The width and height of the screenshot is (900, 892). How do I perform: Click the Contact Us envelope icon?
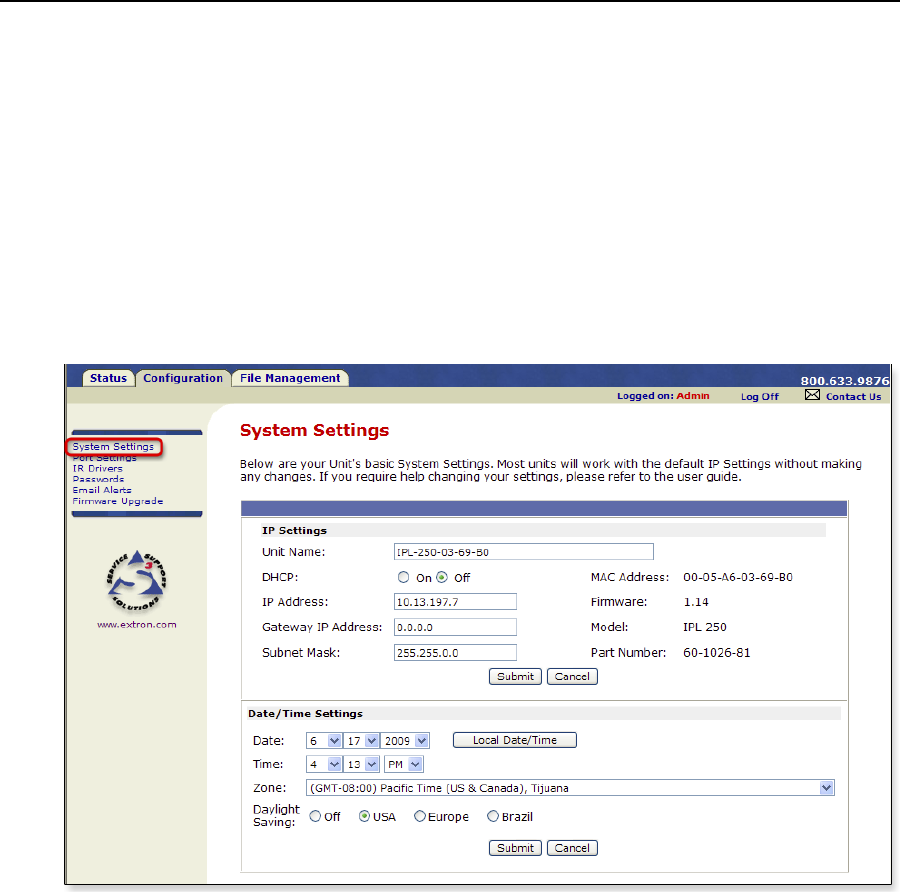[x=812, y=395]
